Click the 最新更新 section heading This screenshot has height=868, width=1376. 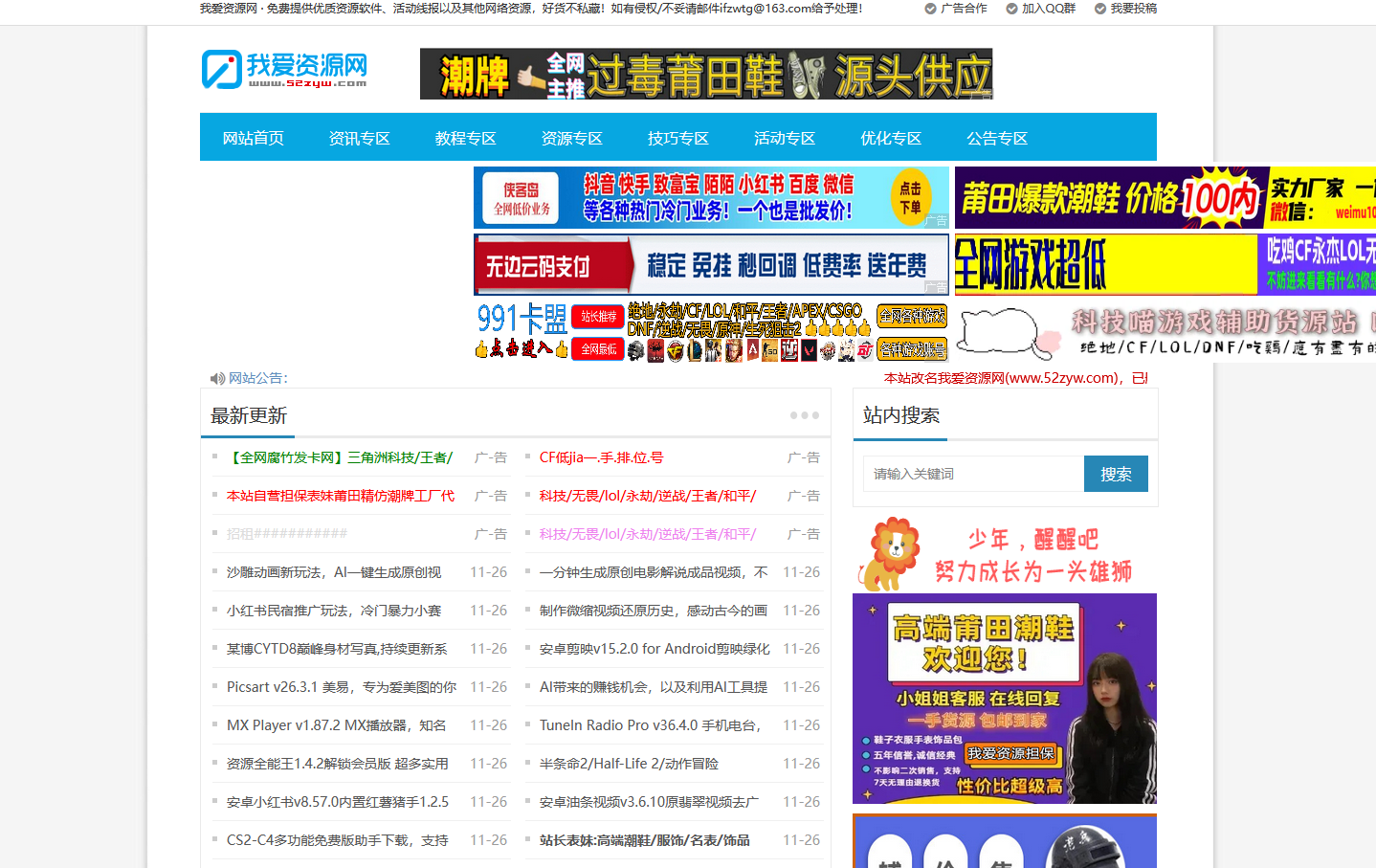(249, 415)
